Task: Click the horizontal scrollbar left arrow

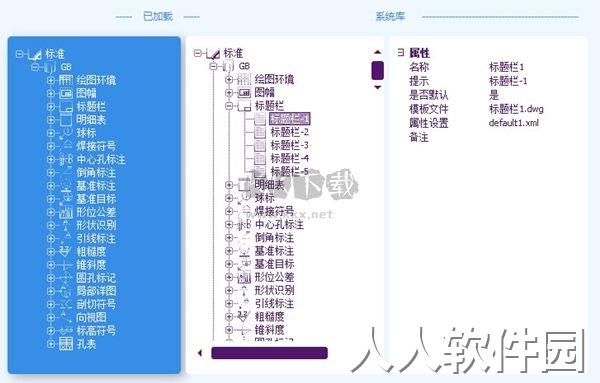Action: (200, 353)
